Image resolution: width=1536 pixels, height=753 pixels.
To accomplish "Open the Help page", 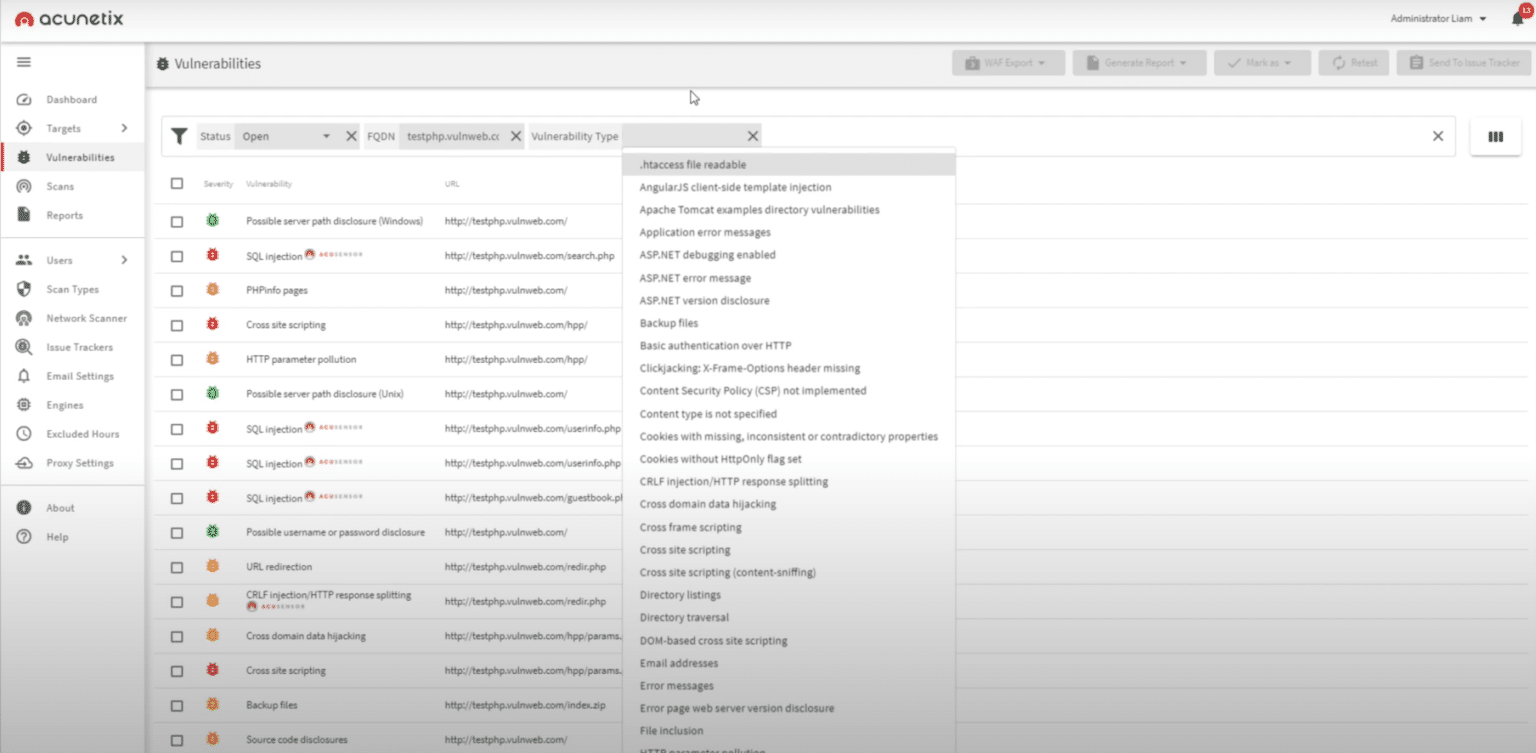I will tap(60, 536).
